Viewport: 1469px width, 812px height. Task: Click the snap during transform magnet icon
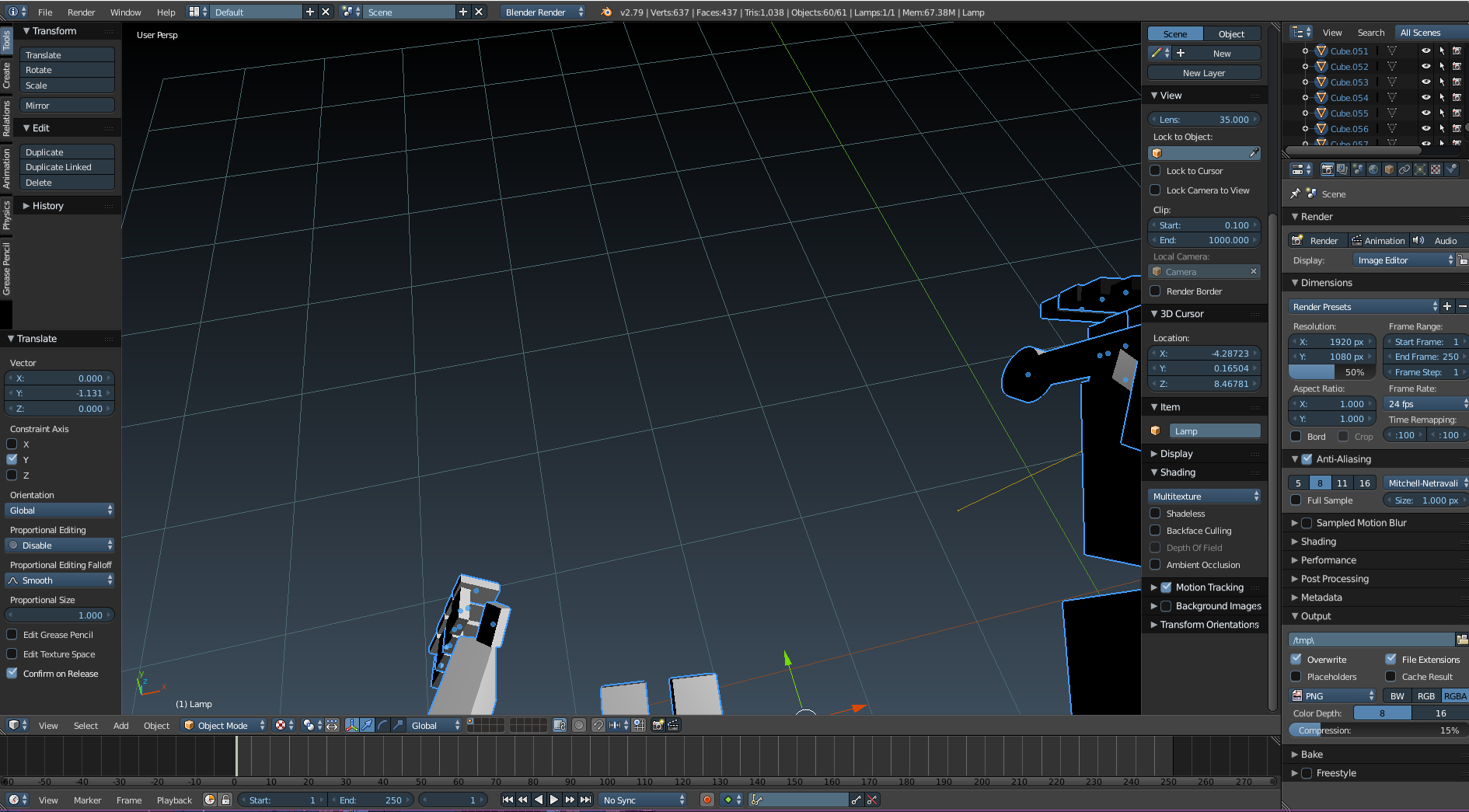tap(598, 725)
